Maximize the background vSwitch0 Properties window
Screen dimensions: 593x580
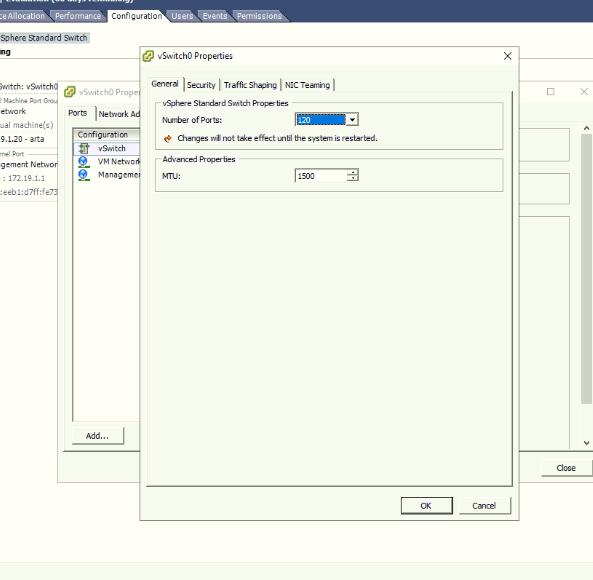click(x=551, y=91)
